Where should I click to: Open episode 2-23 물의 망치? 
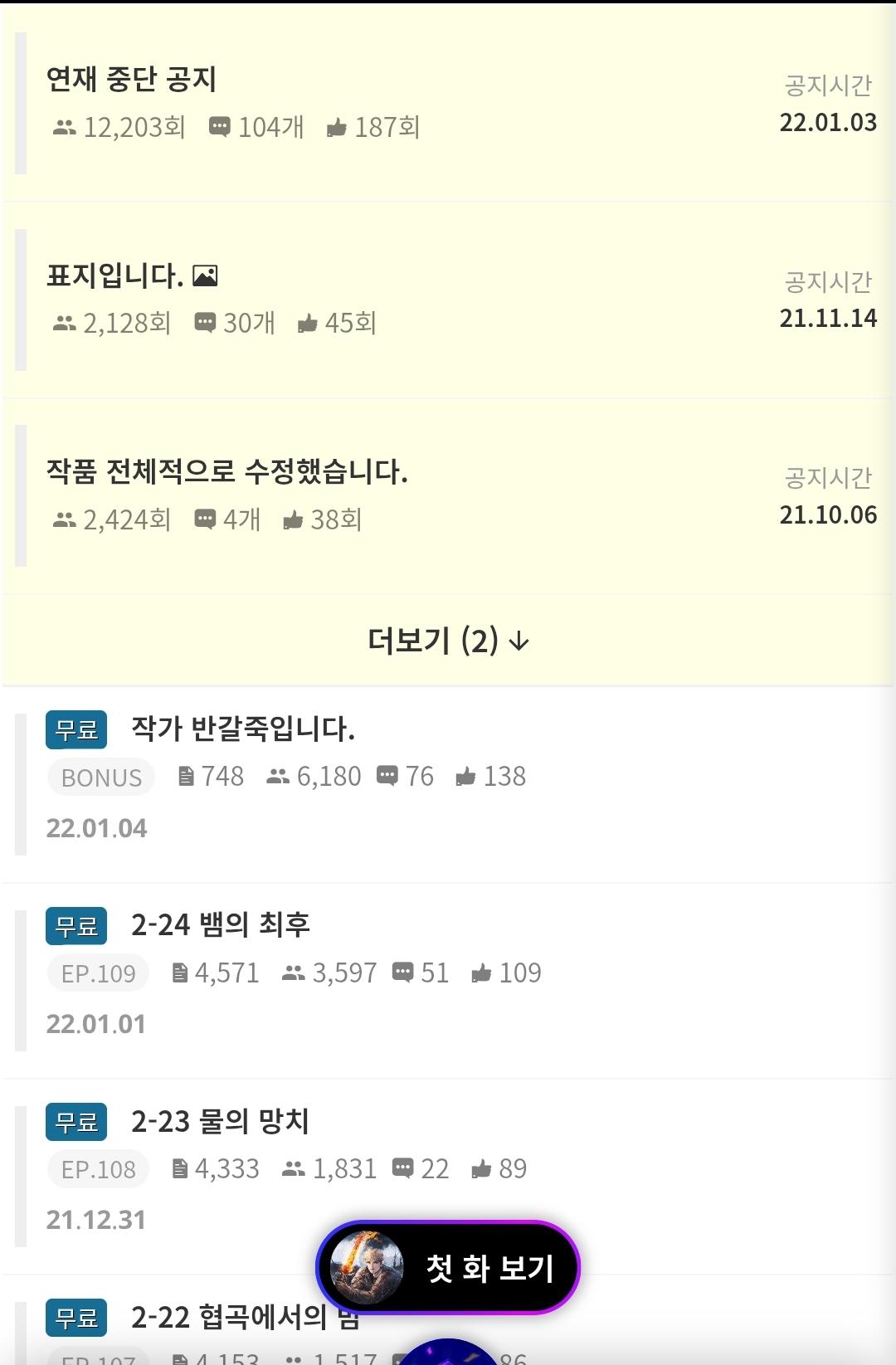(448, 1177)
